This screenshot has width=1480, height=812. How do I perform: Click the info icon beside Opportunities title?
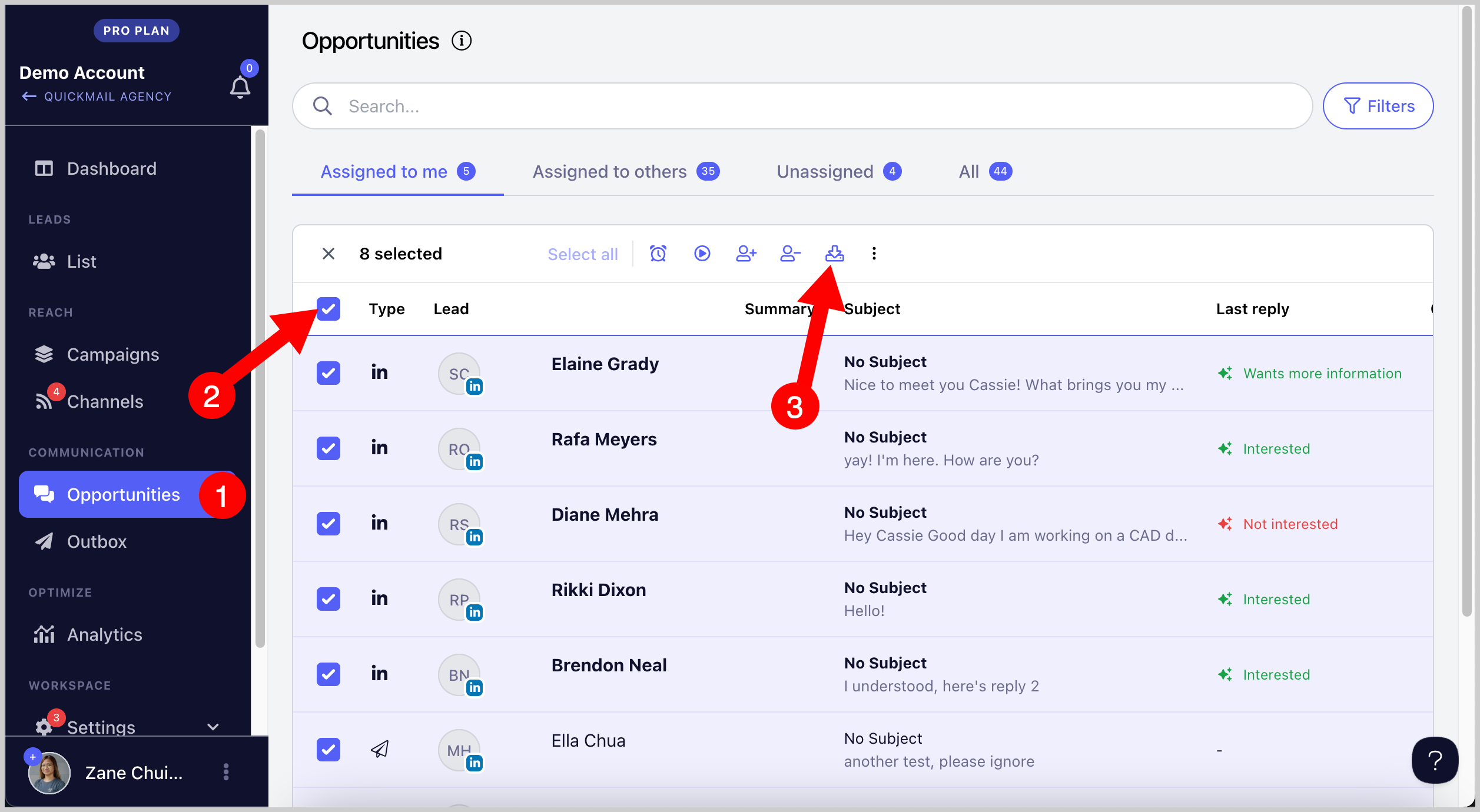coord(462,41)
